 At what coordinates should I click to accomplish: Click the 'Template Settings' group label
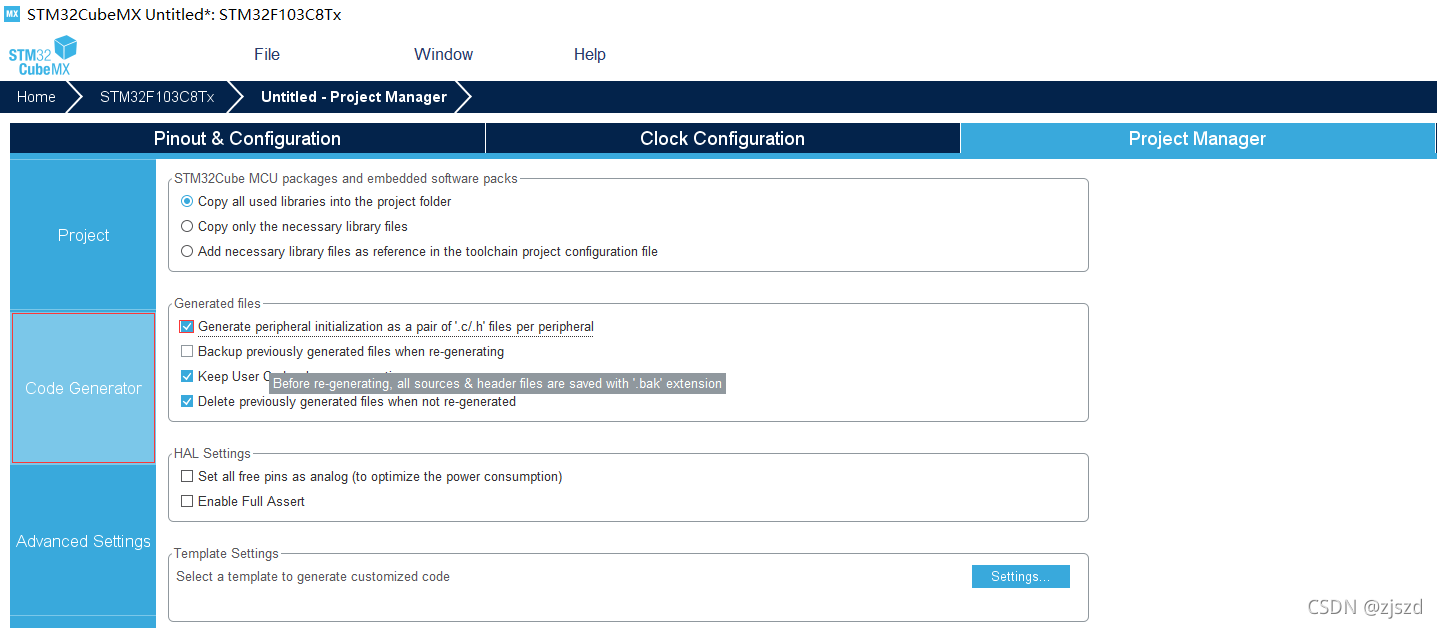point(226,554)
